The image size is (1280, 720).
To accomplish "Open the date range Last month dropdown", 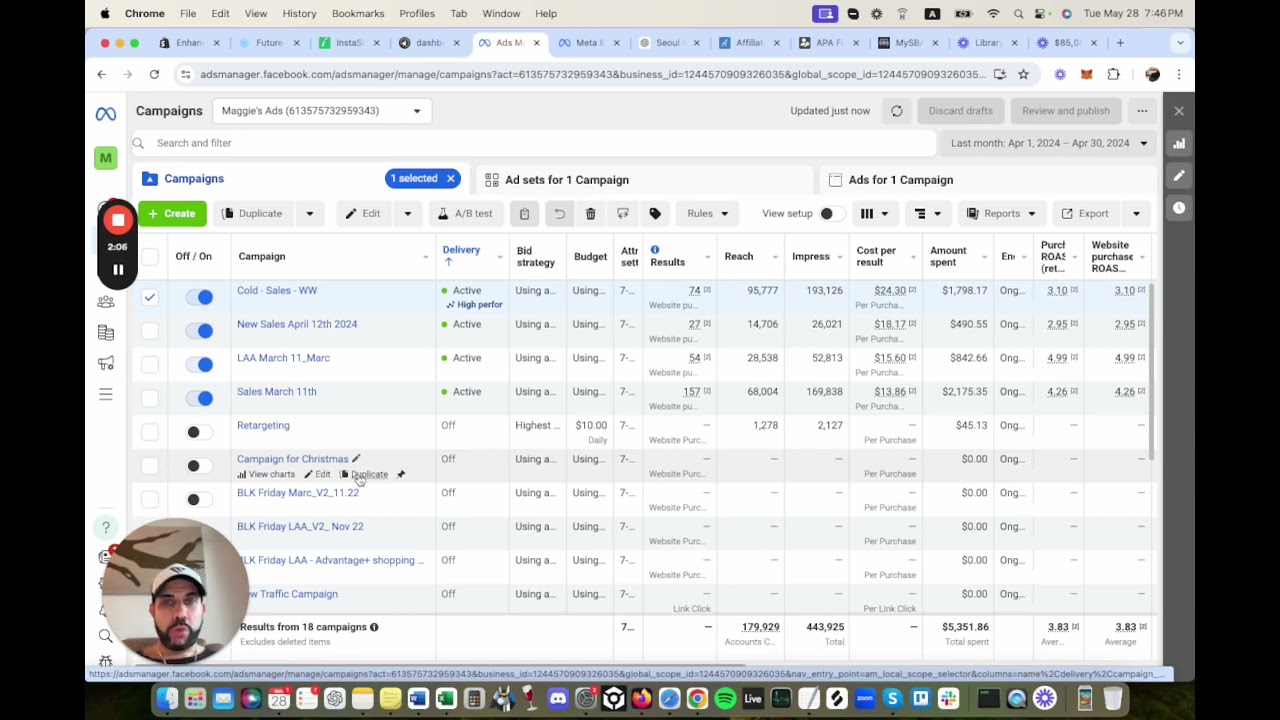I will coord(1048,143).
